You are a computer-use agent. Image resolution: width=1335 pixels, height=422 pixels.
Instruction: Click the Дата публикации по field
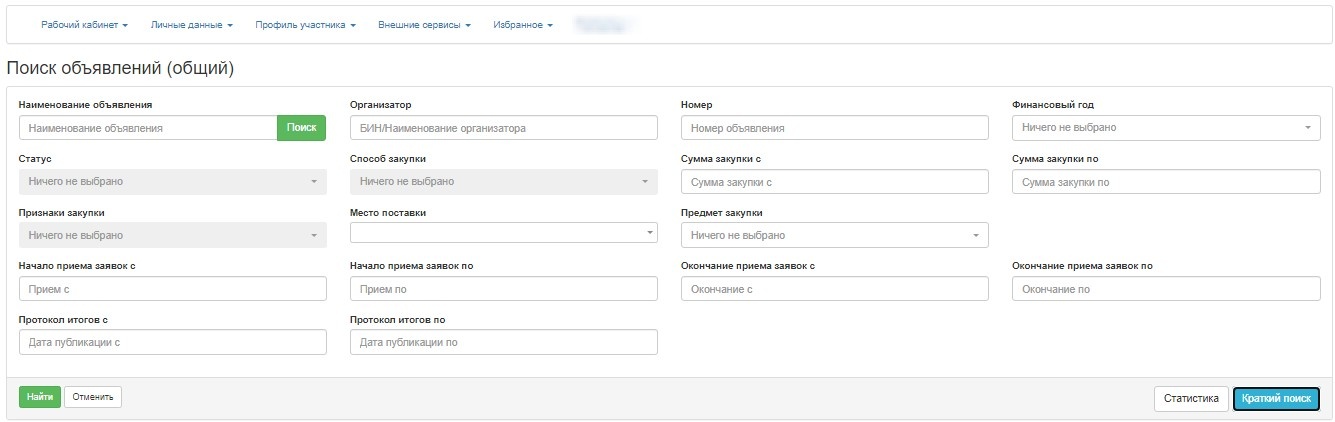point(504,342)
